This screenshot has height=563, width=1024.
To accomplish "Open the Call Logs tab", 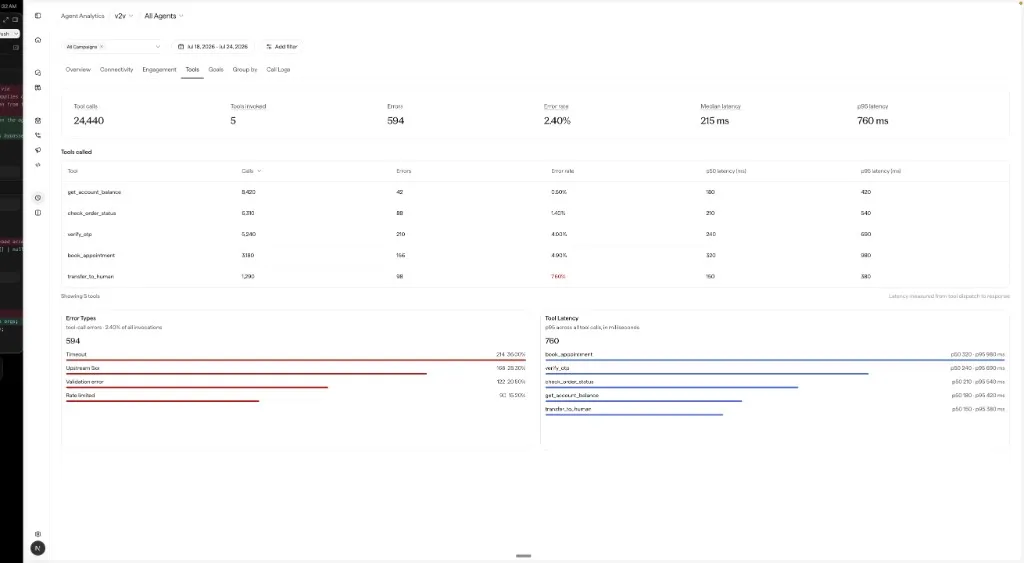I will (278, 69).
